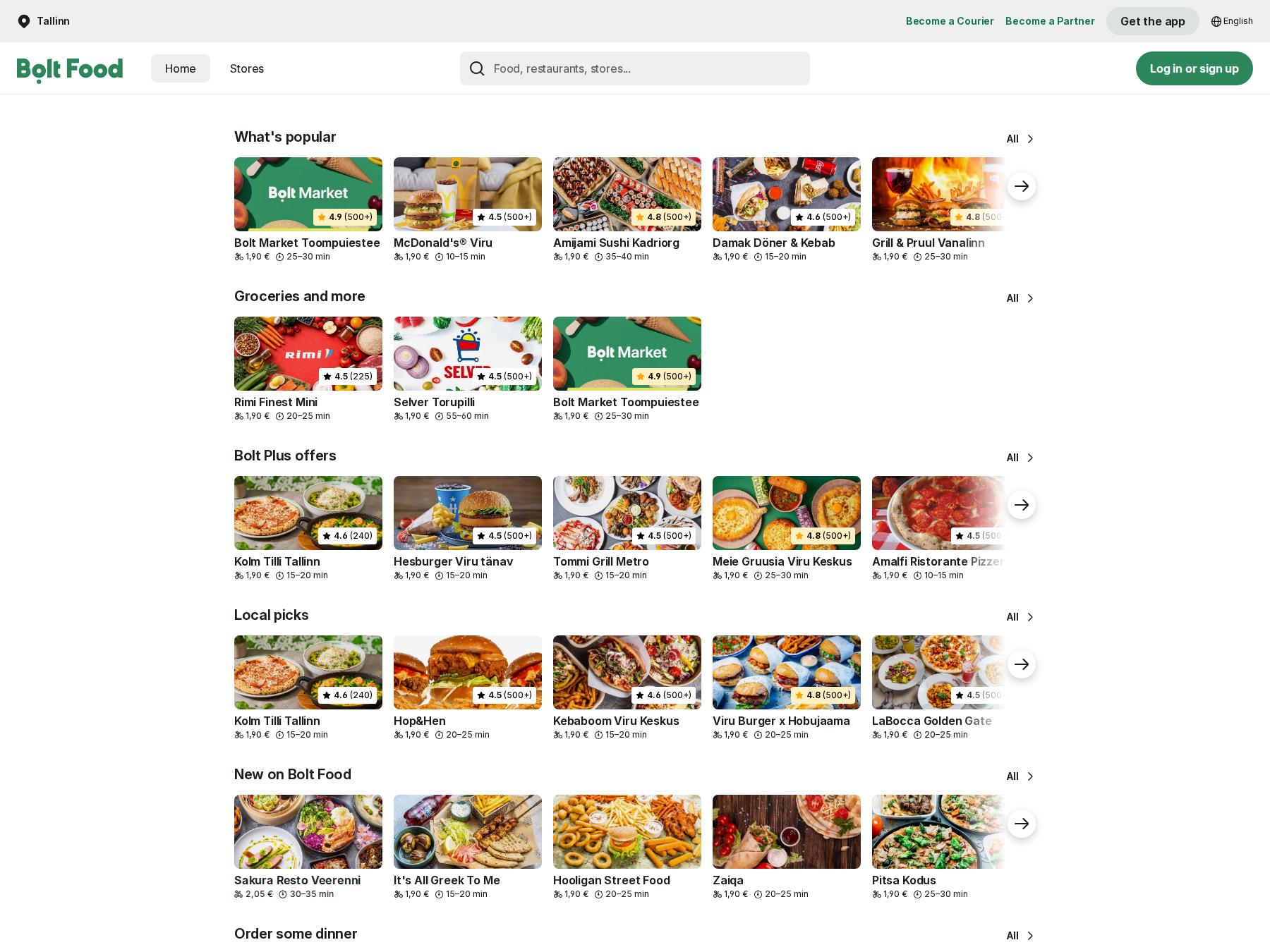Open the Amalfi Ristorante pizza thumbnail
The image size is (1270, 952).
coord(938,513)
